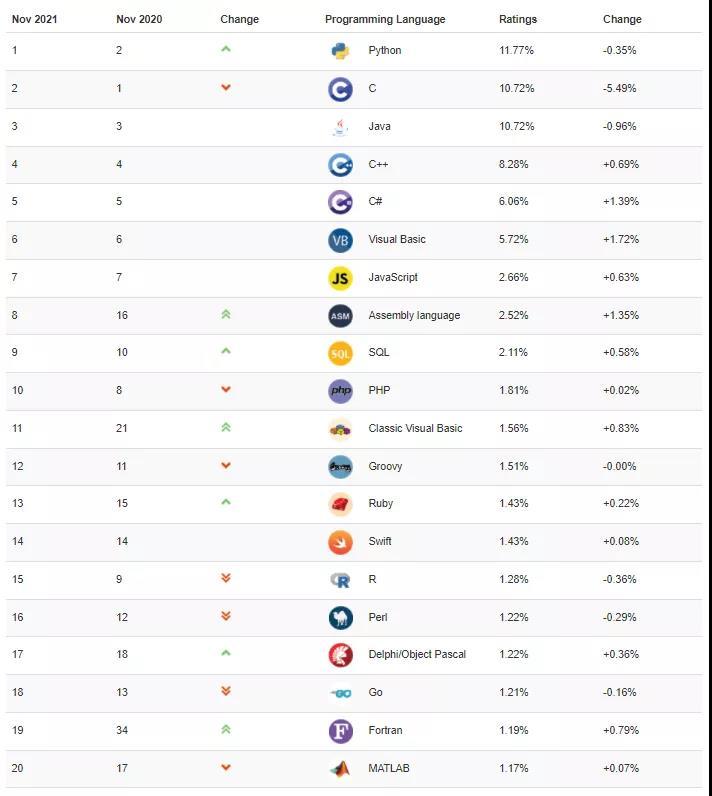Click the Swift bird logo icon
This screenshot has height=796, width=712.
pos(340,542)
